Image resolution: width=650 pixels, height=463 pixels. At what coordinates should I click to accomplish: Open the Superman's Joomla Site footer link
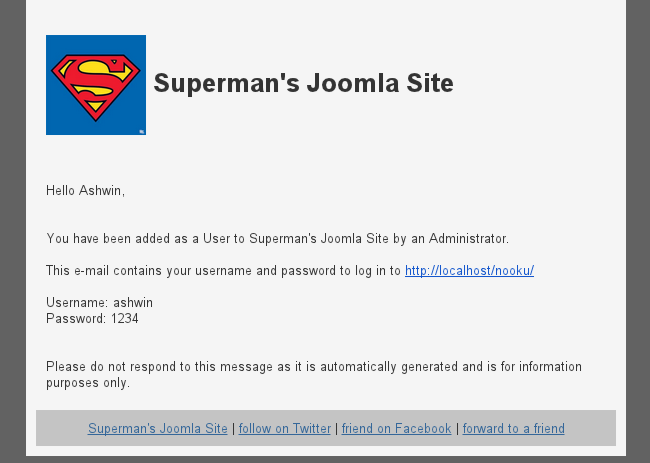pyautogui.click(x=158, y=428)
